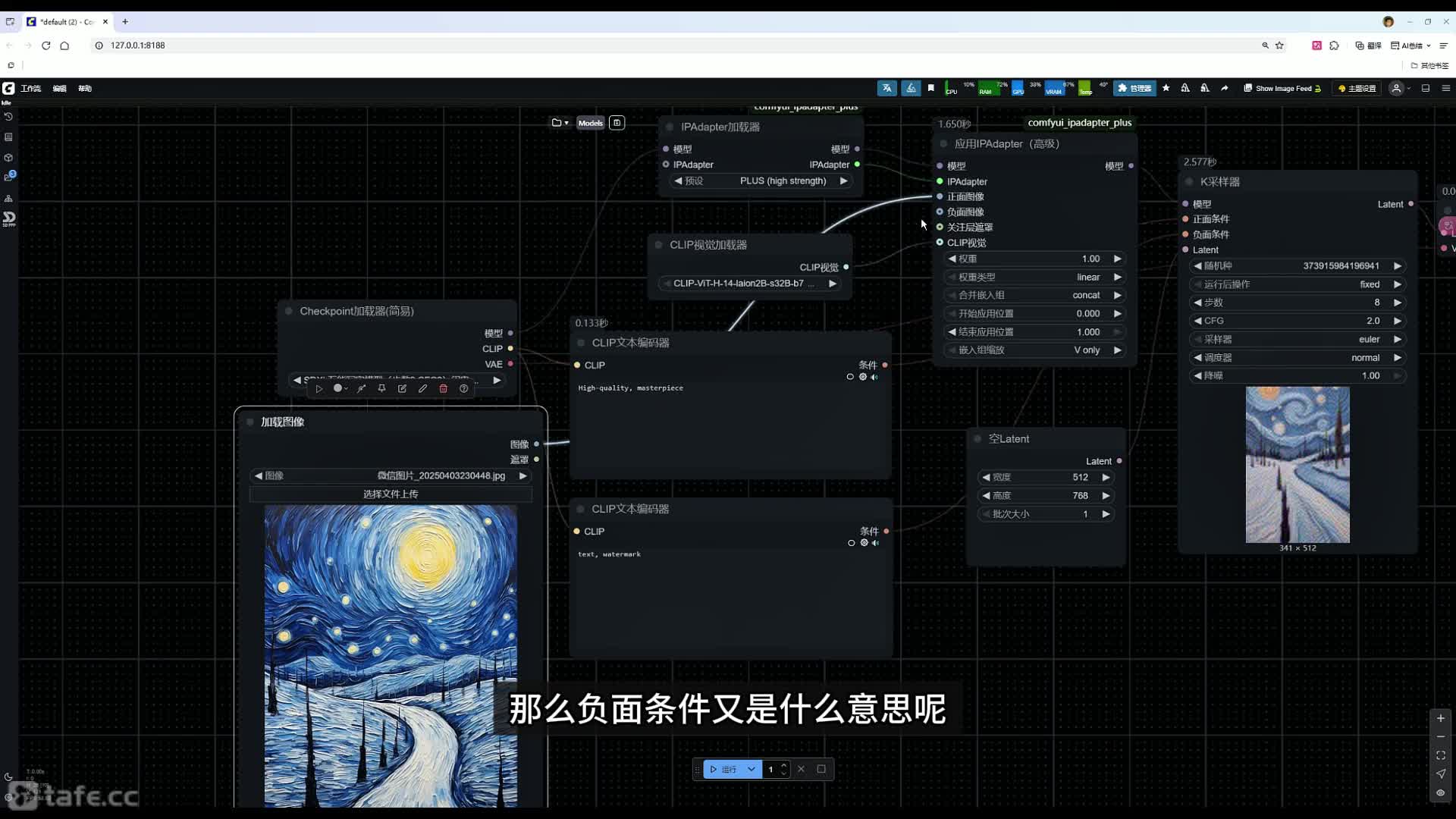Screen dimensions: 1456x819
Task: Collapse the 应用IPAdapter node dot
Action: (x=943, y=143)
